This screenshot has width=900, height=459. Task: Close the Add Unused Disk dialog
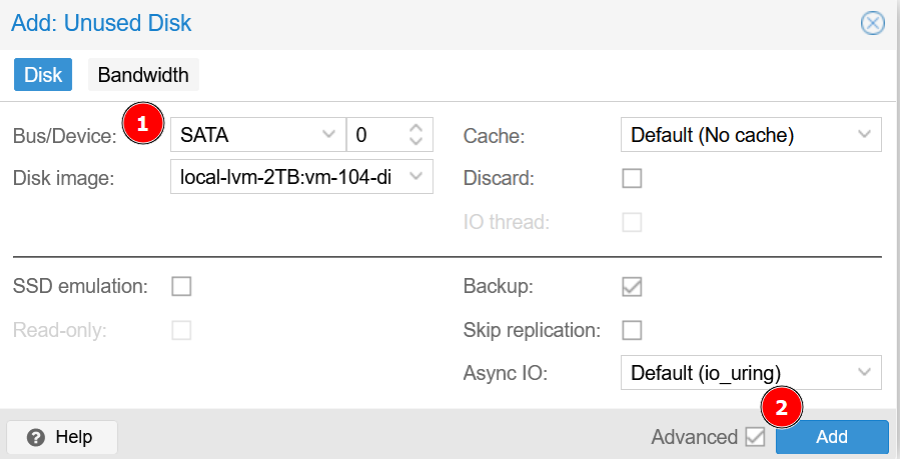tap(873, 23)
